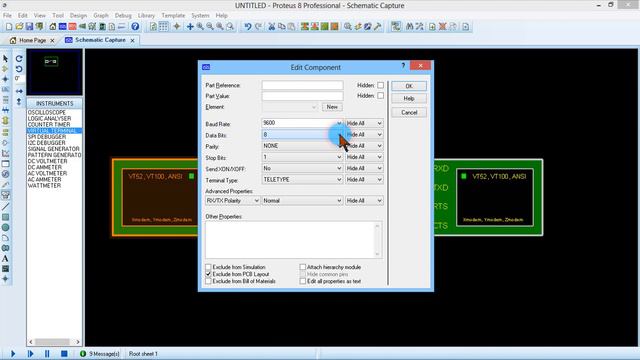Go to Home Page via house toolbar icon
This screenshot has width=640, height=360.
(x=53, y=27)
